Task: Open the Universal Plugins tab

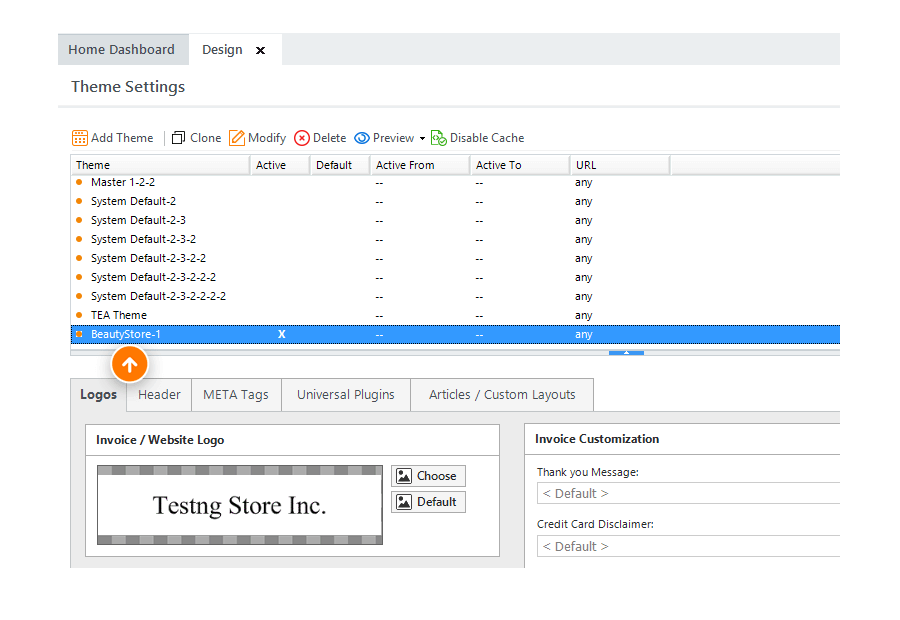Action: coord(346,394)
